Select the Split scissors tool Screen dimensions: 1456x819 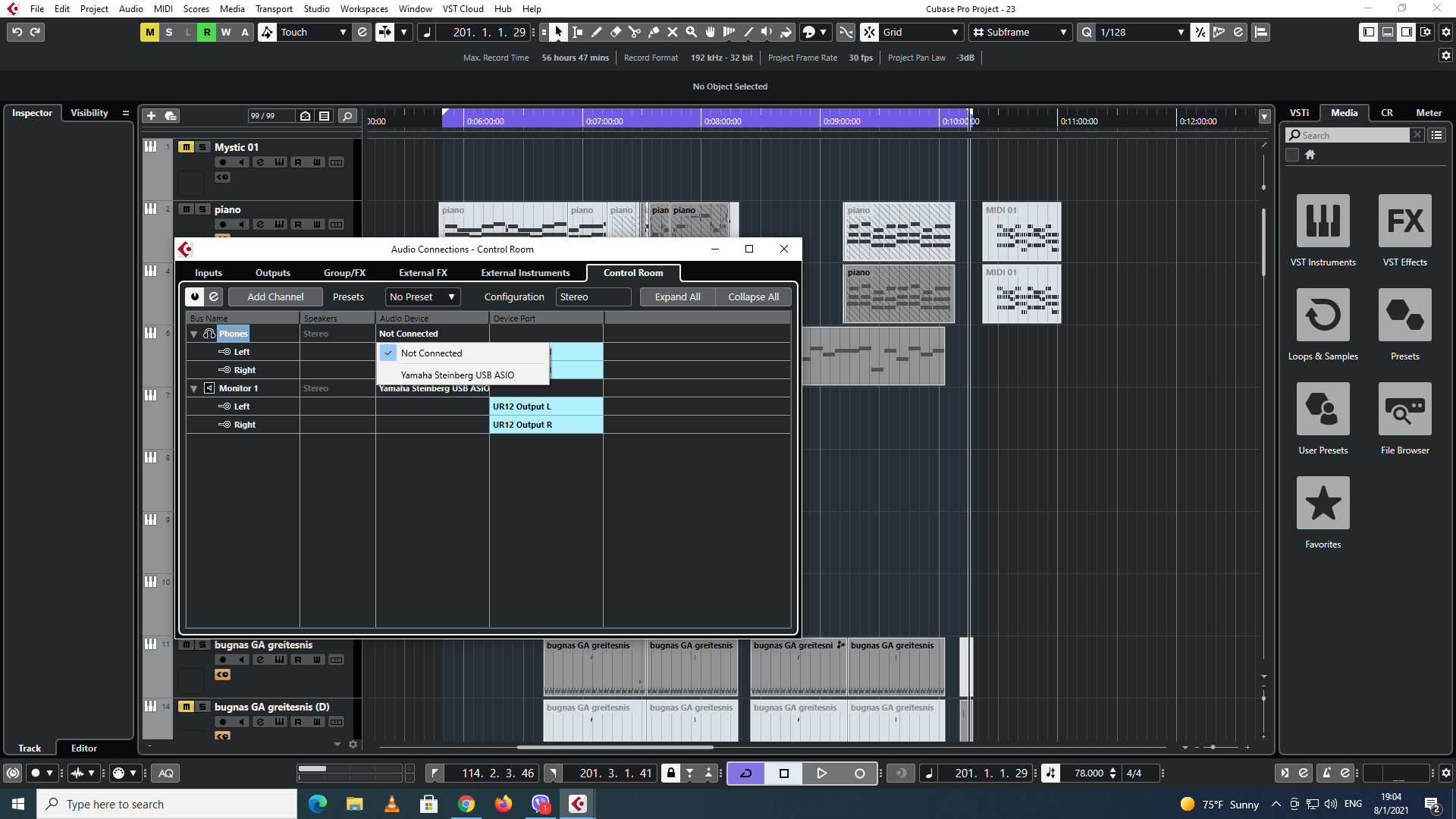(635, 32)
